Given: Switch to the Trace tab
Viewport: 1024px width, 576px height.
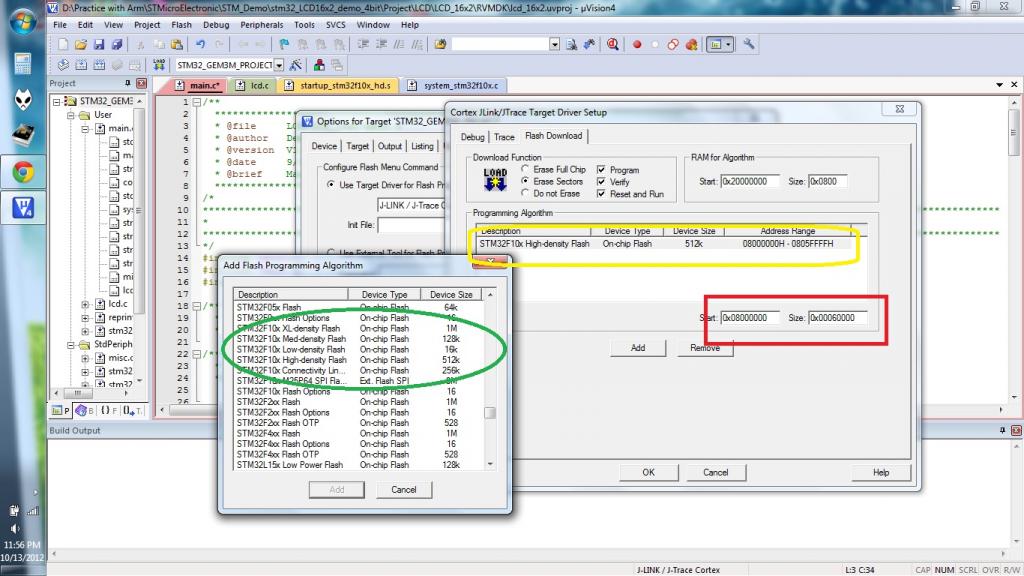Looking at the screenshot, I should click(x=504, y=136).
